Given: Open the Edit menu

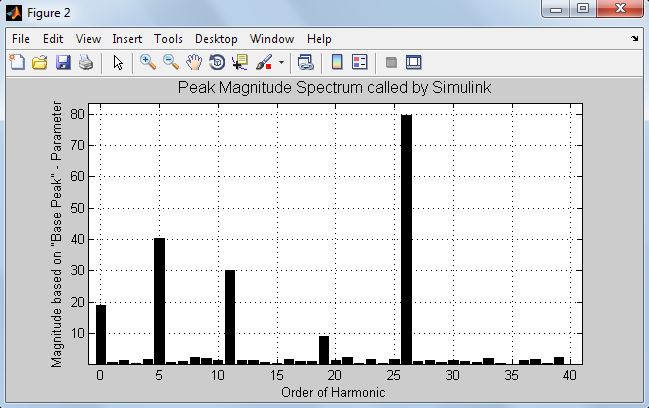Looking at the screenshot, I should pos(53,39).
